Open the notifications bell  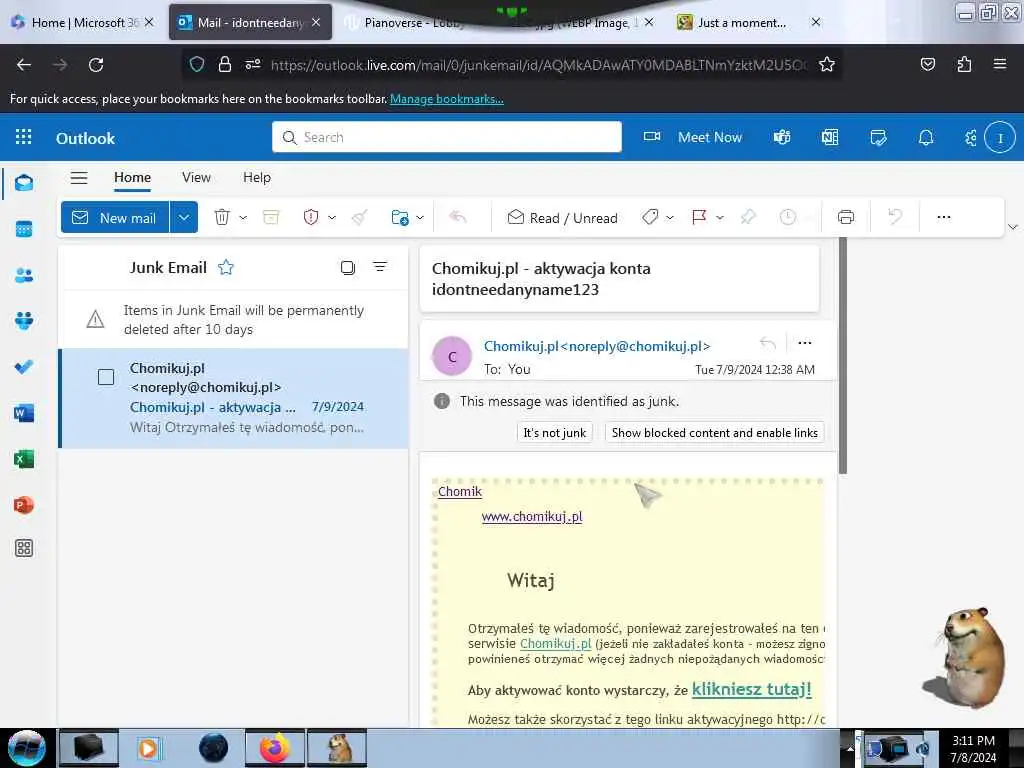pos(926,137)
